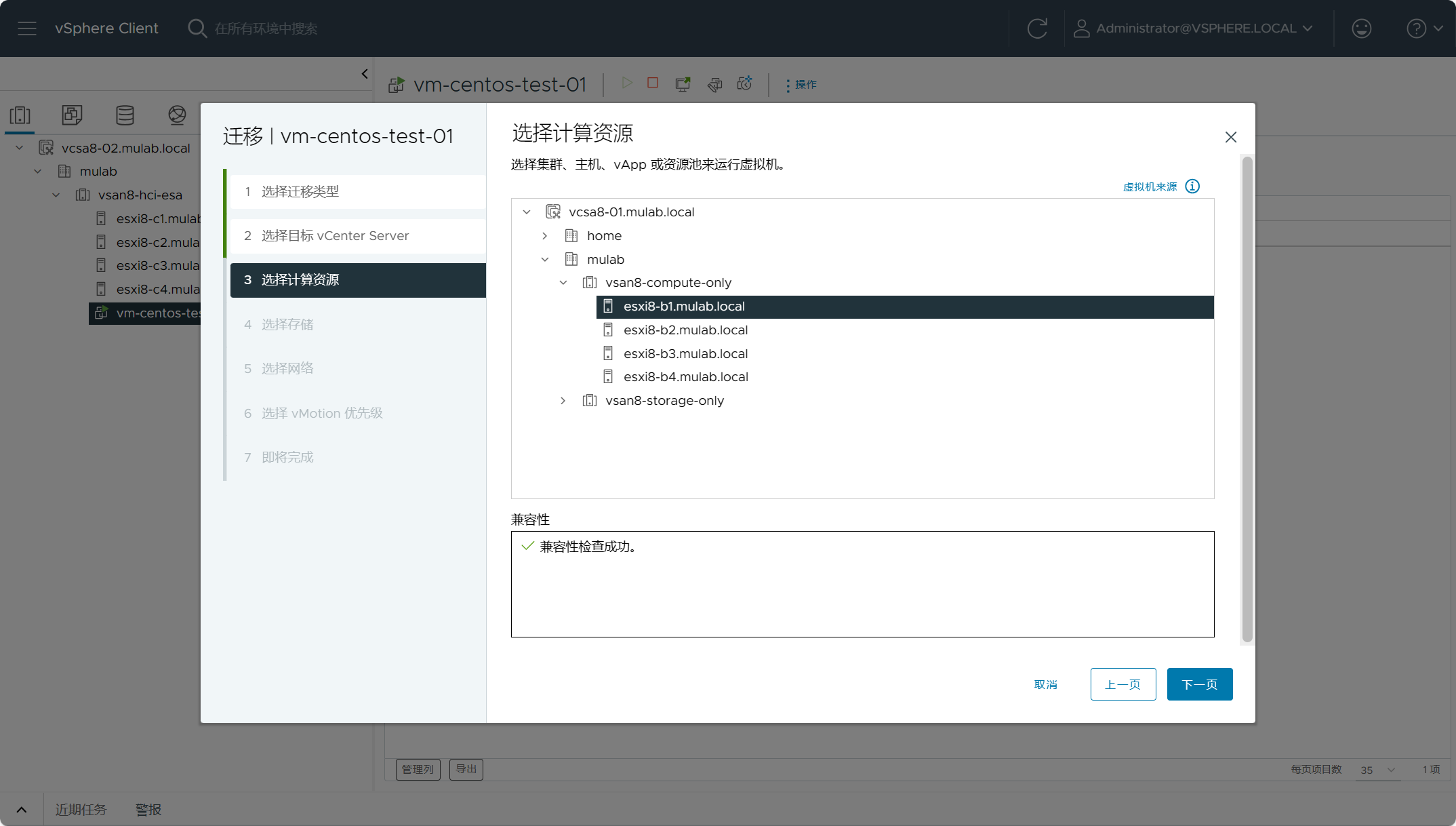
Task: Select host esxi8-b4.mulab.local
Action: 685,377
